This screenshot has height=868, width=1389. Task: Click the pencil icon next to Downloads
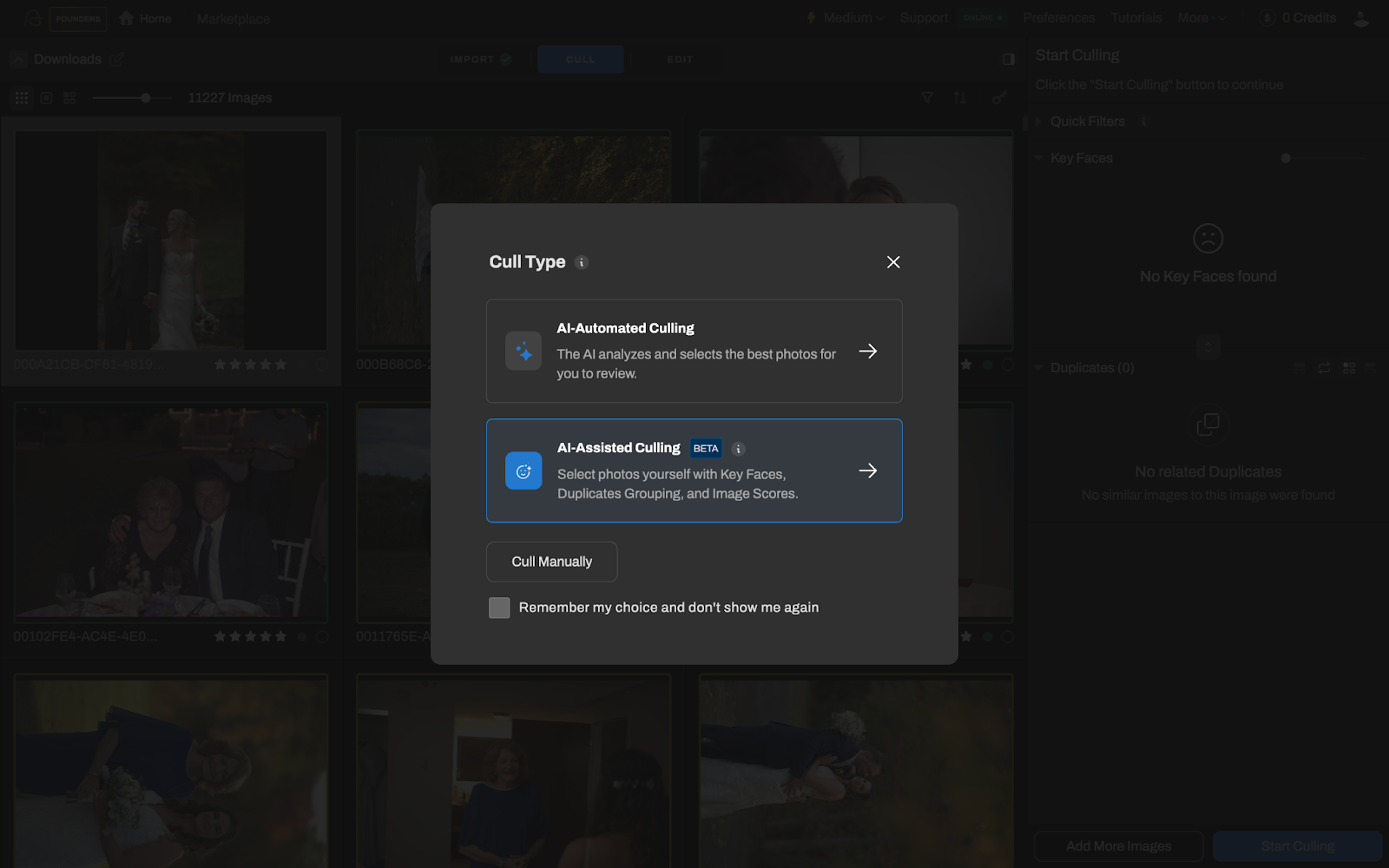[116, 59]
